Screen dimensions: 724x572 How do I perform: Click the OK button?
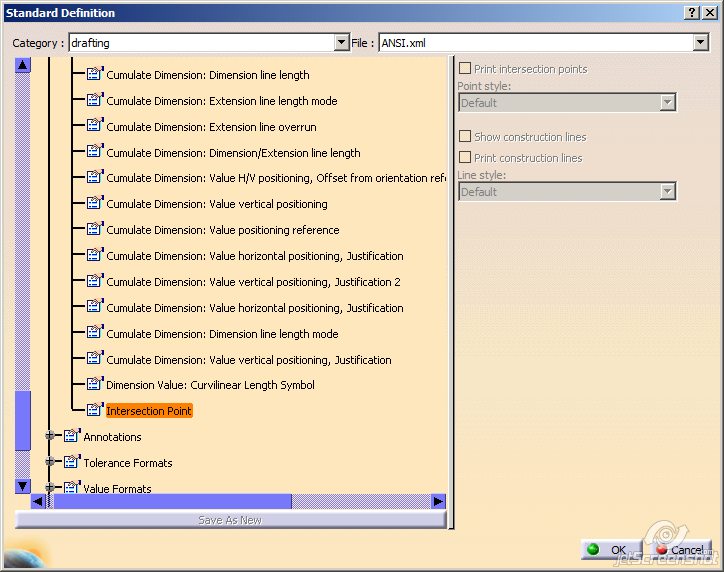(x=611, y=549)
